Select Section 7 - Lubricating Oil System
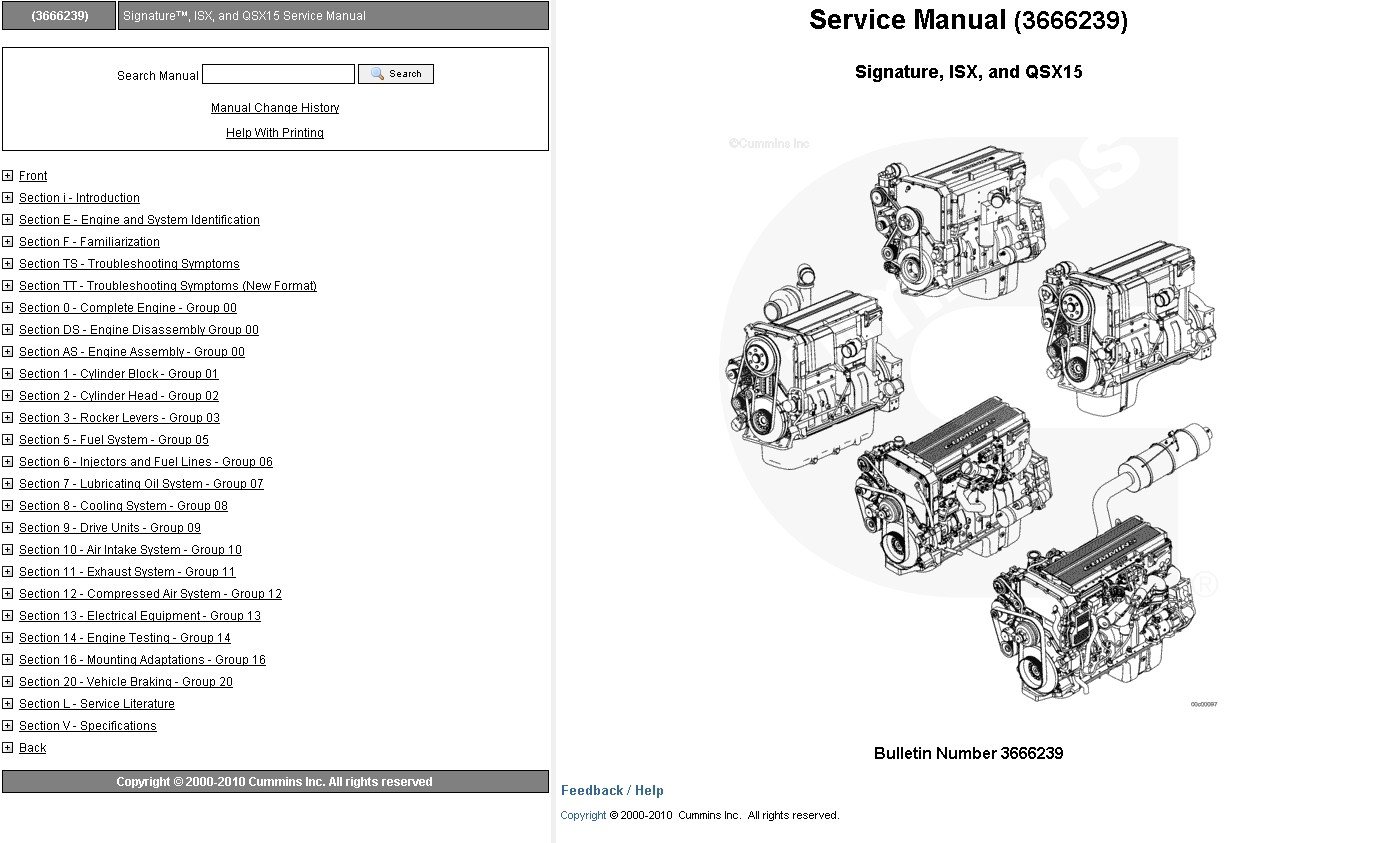Screen dimensions: 1374x843 [x=141, y=484]
